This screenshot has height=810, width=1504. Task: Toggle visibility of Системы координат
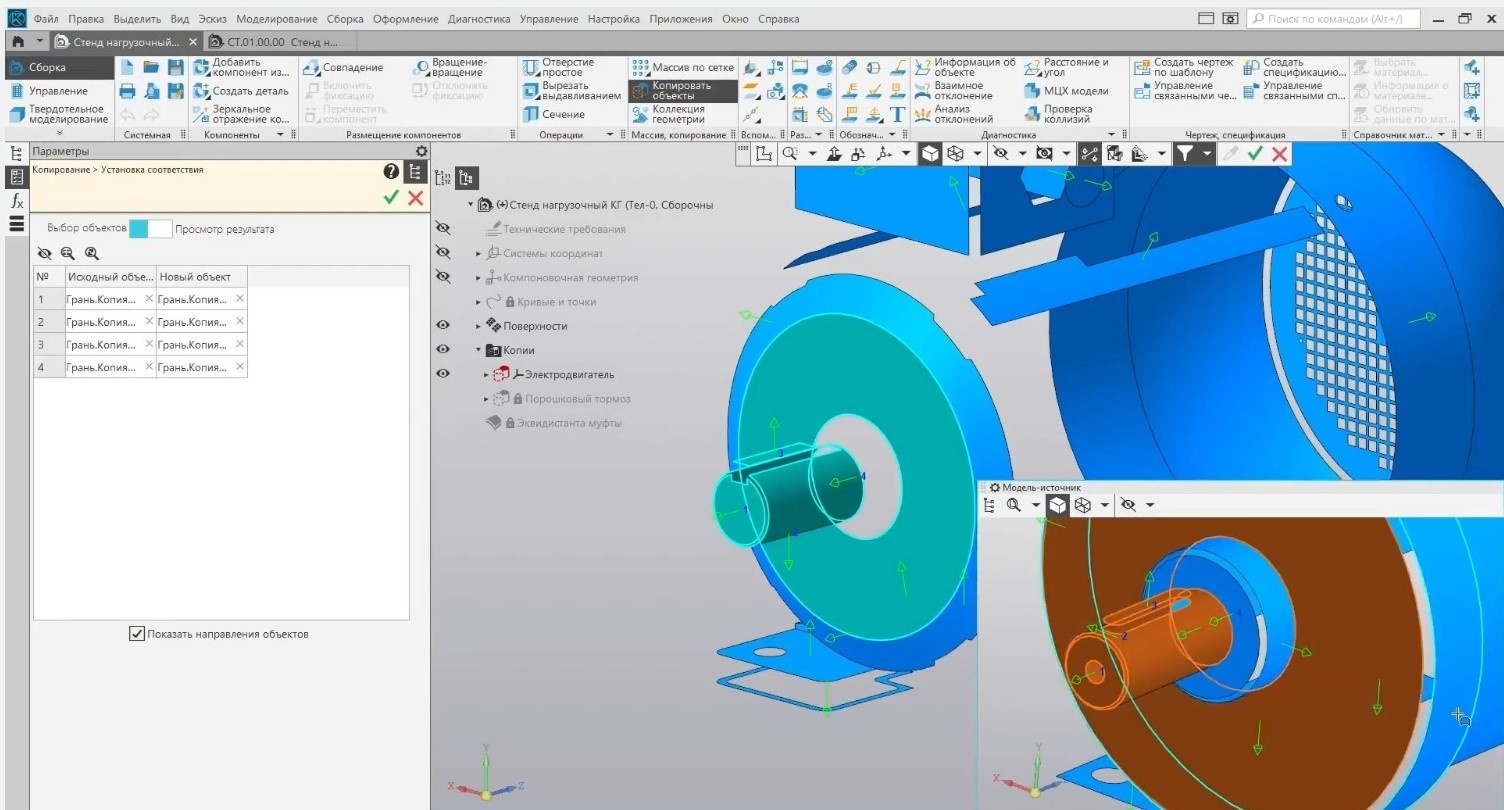[x=443, y=253]
